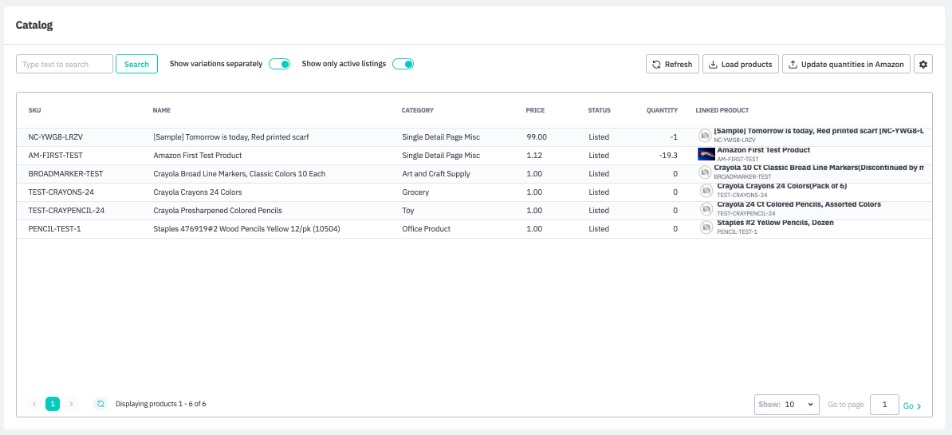The width and height of the screenshot is (952, 435).
Task: Go to the previous page arrow
Action: point(34,404)
